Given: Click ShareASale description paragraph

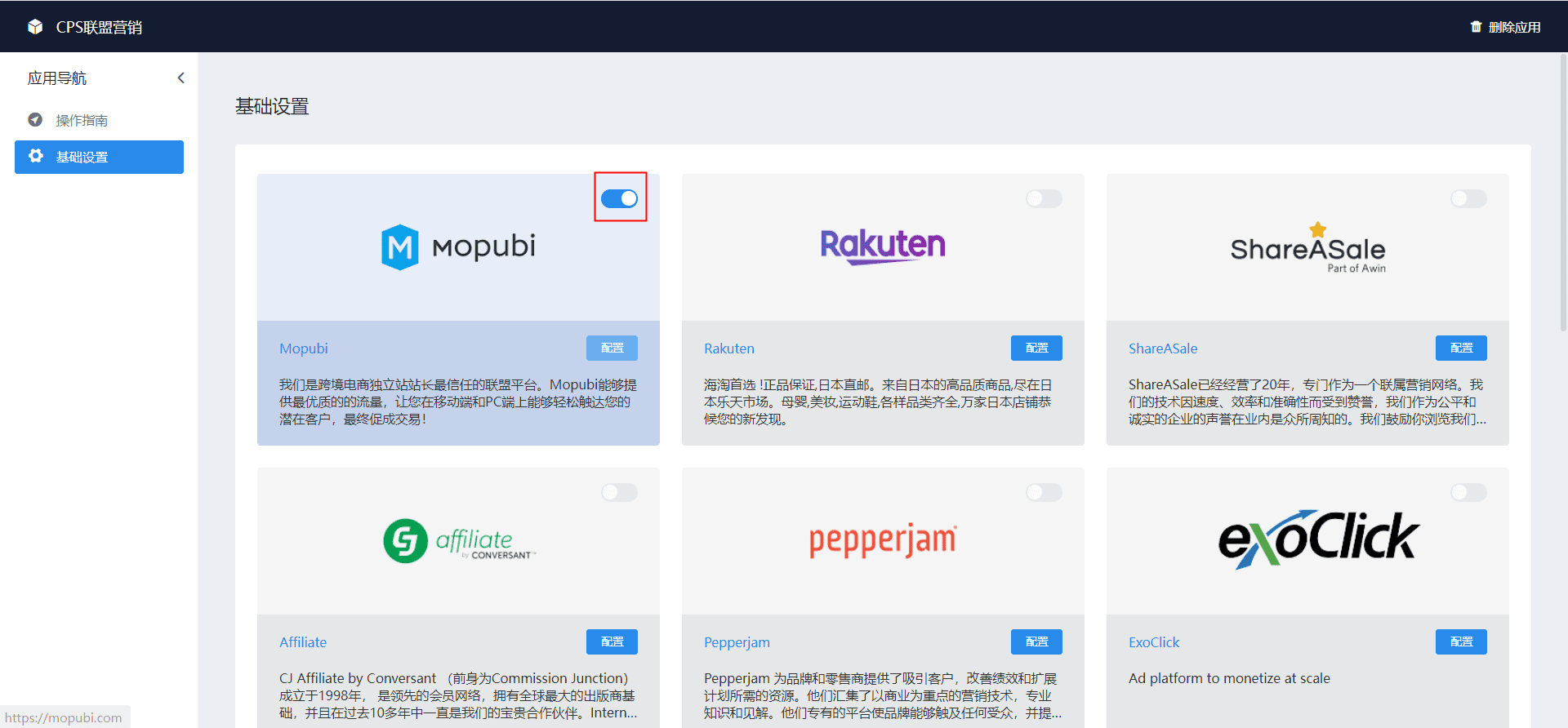Looking at the screenshot, I should point(1307,402).
